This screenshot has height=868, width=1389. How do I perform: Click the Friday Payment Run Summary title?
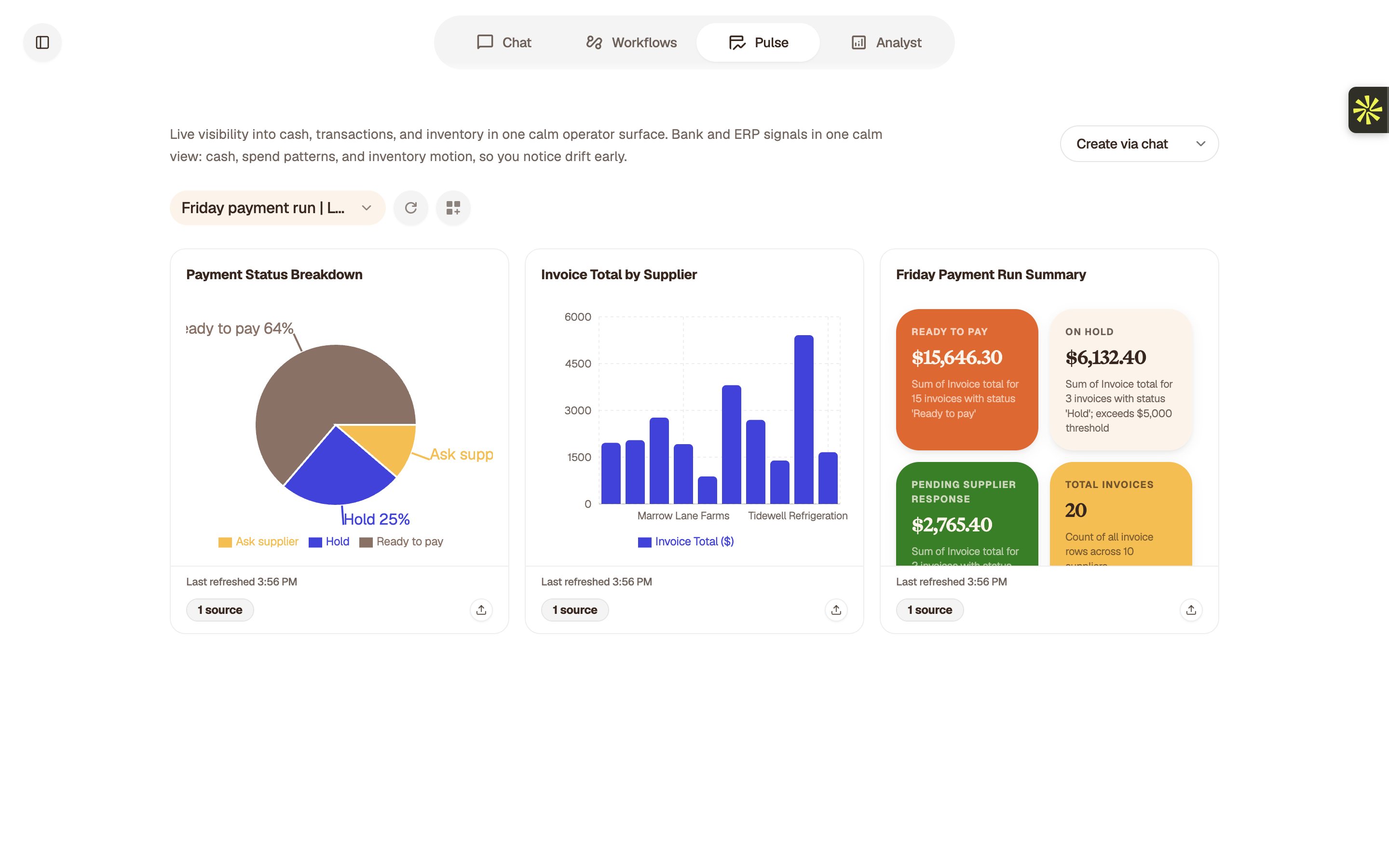point(991,275)
